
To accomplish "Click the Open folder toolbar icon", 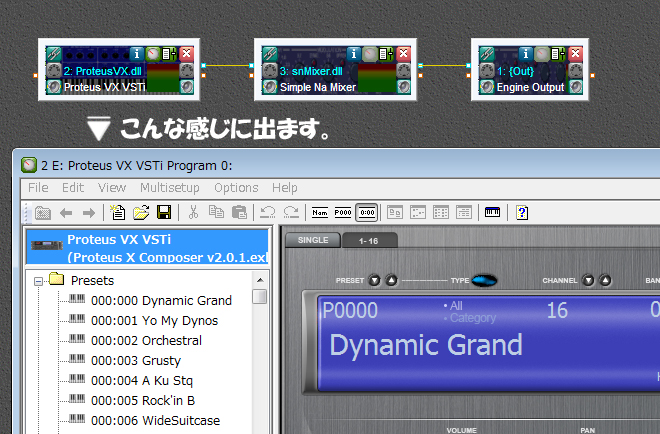I will pos(141,213).
